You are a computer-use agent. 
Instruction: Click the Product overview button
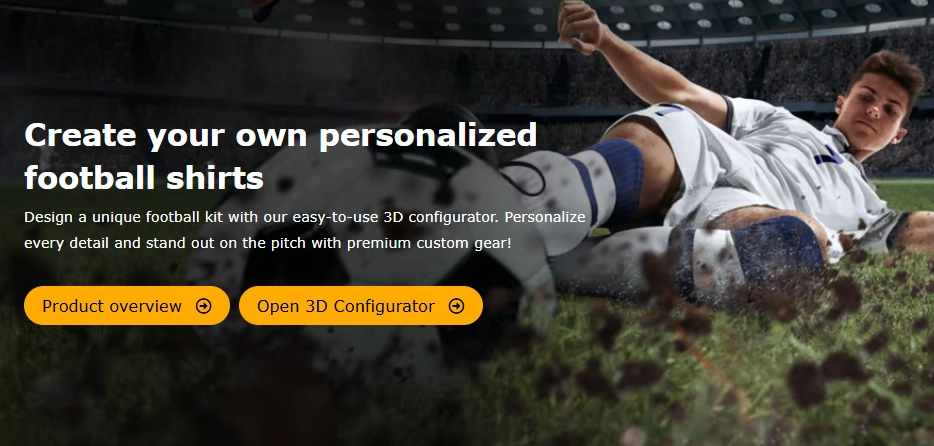(127, 305)
